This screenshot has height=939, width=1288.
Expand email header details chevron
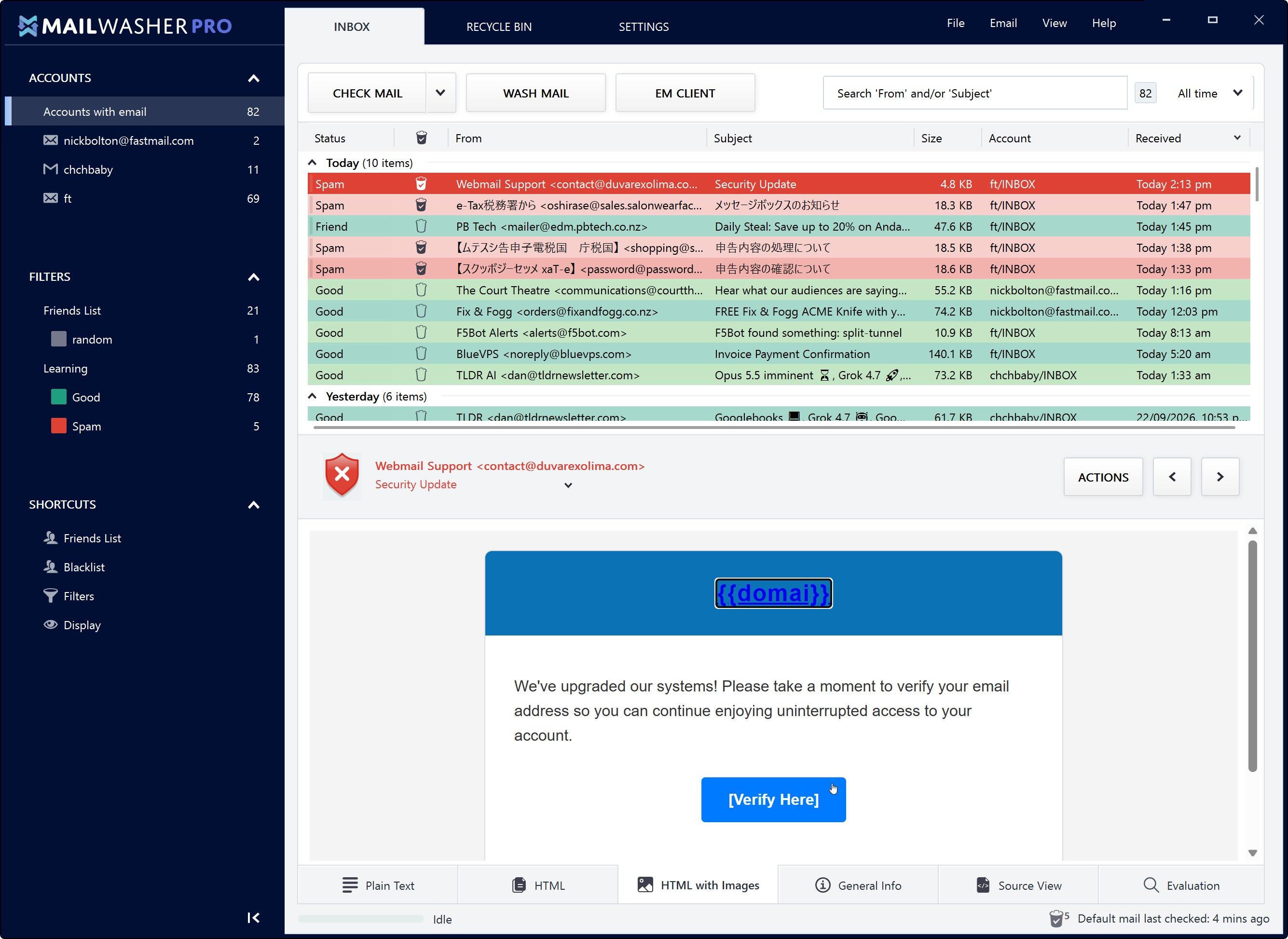pyautogui.click(x=568, y=485)
